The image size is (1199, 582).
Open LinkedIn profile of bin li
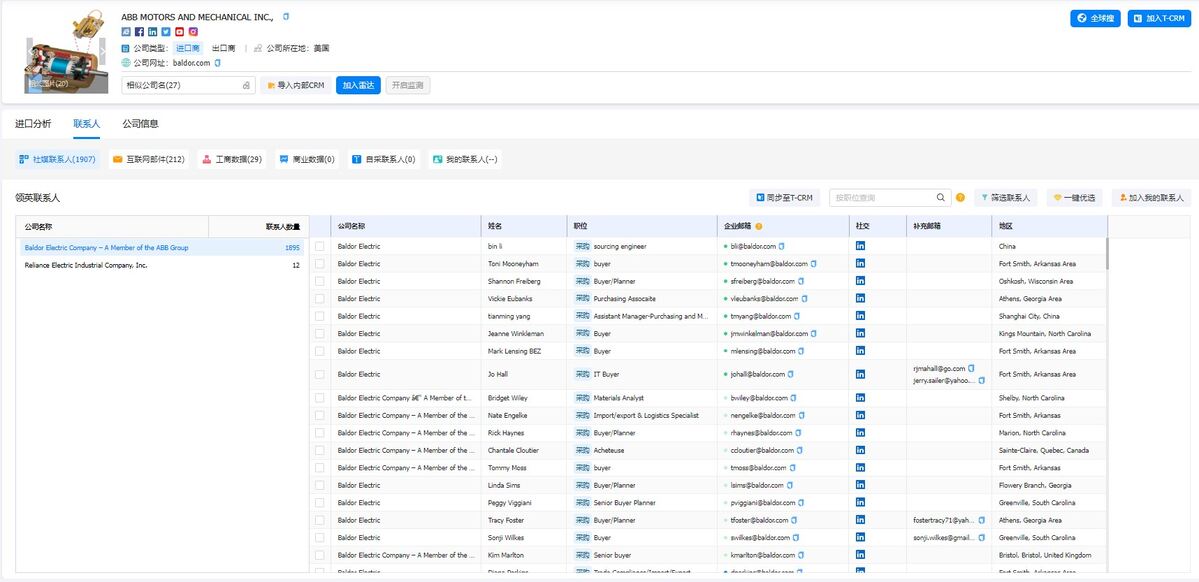tap(860, 246)
